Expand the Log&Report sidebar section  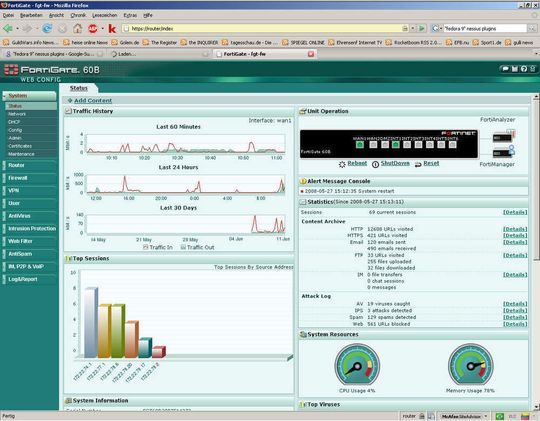coord(29,279)
